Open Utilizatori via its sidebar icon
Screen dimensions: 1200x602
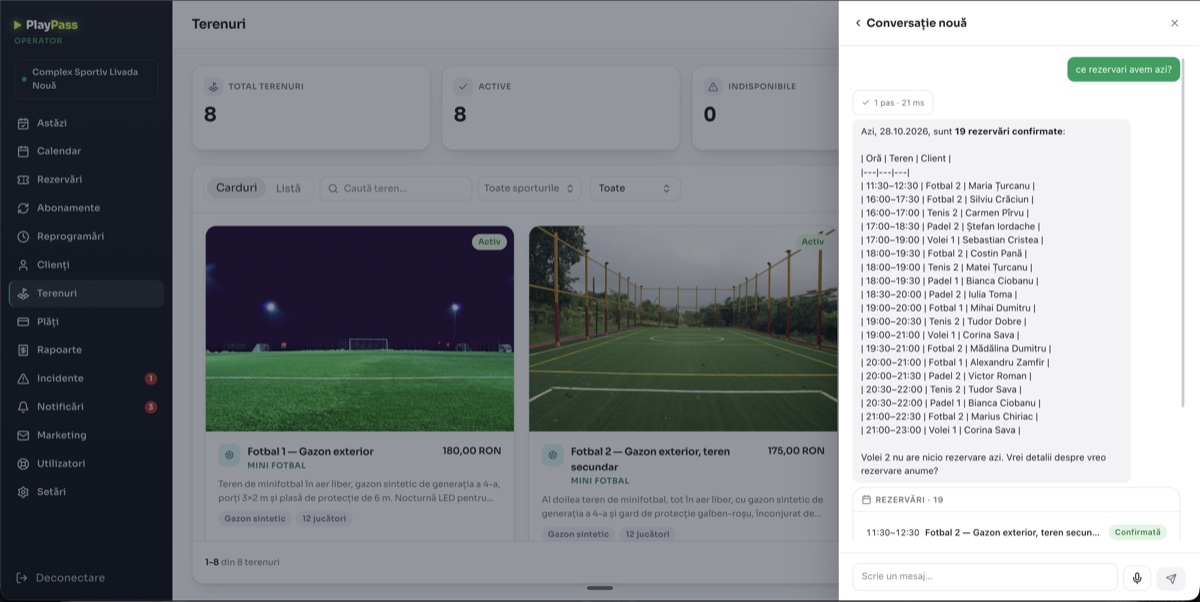point(23,464)
